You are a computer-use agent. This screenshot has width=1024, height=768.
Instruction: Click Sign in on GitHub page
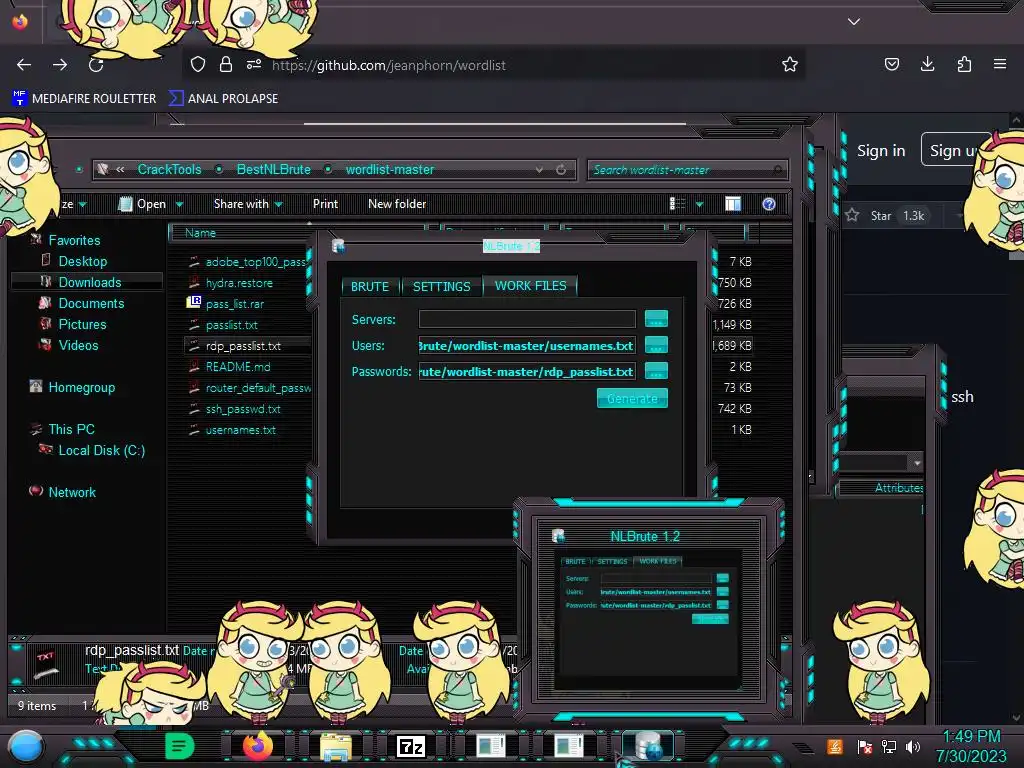881,151
